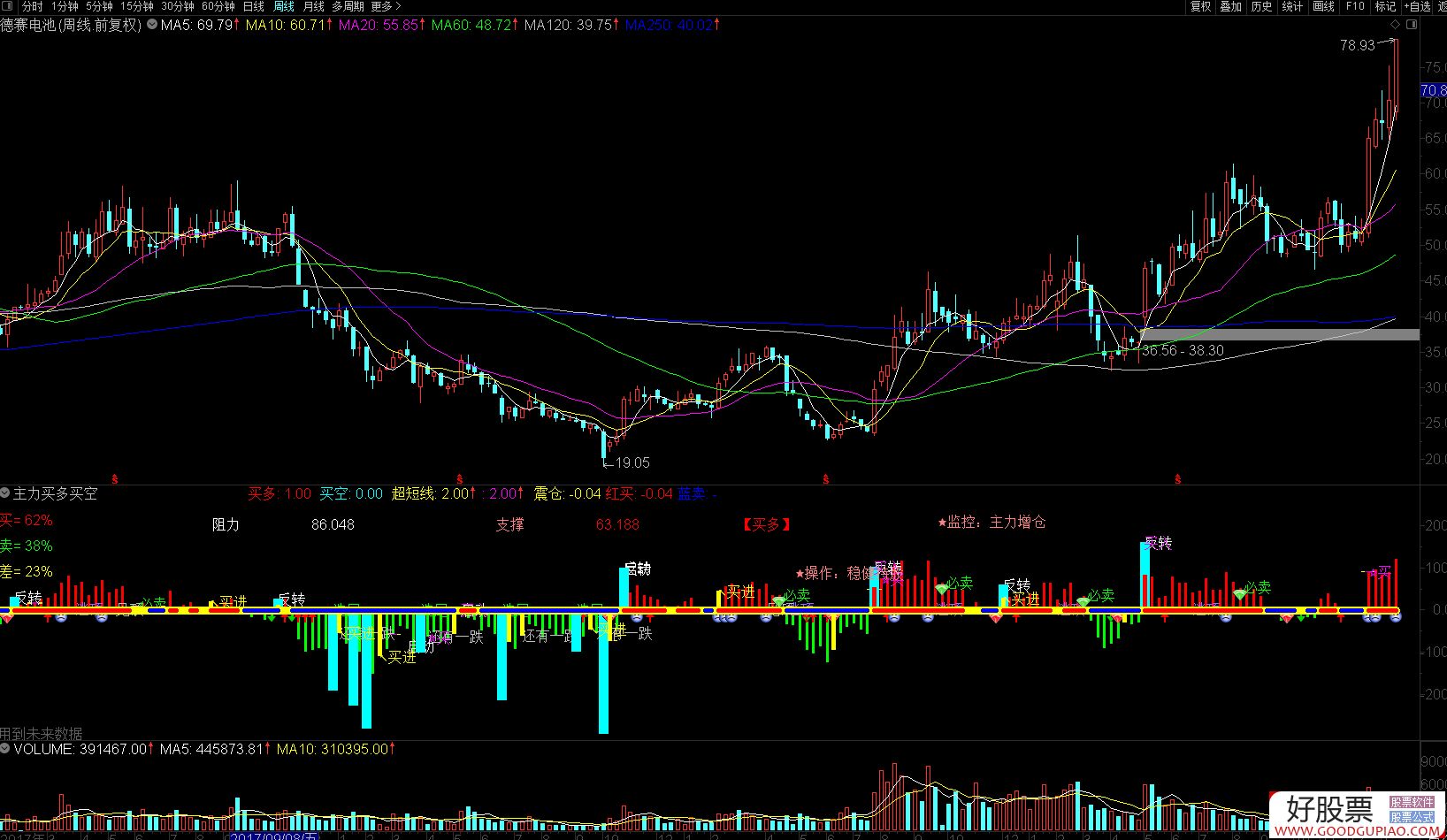The height and width of the screenshot is (840, 1447).
Task: Expand the 更多 more periods menu
Action: point(386,6)
